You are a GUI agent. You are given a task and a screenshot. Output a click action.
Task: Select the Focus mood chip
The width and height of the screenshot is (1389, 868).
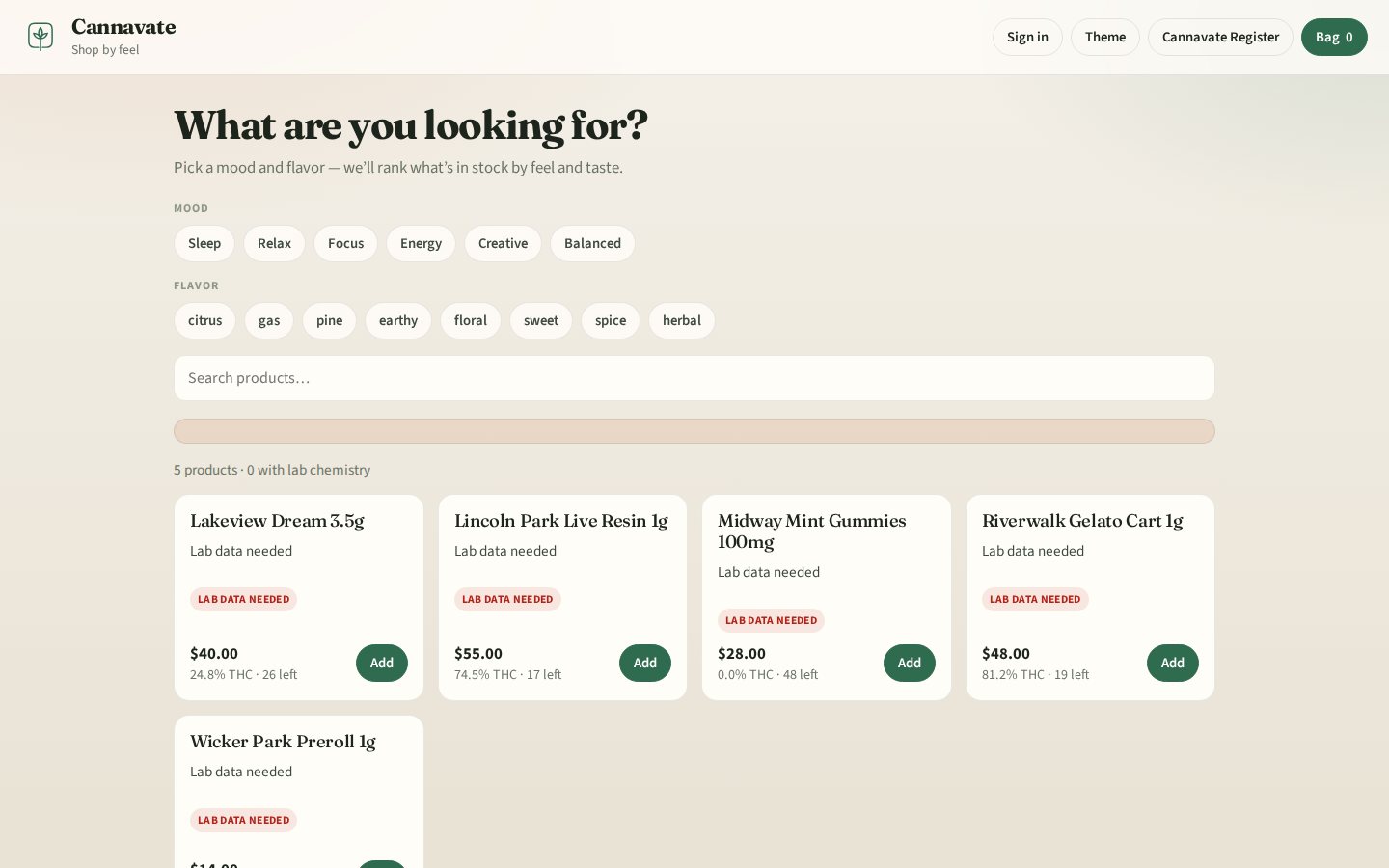click(x=345, y=243)
